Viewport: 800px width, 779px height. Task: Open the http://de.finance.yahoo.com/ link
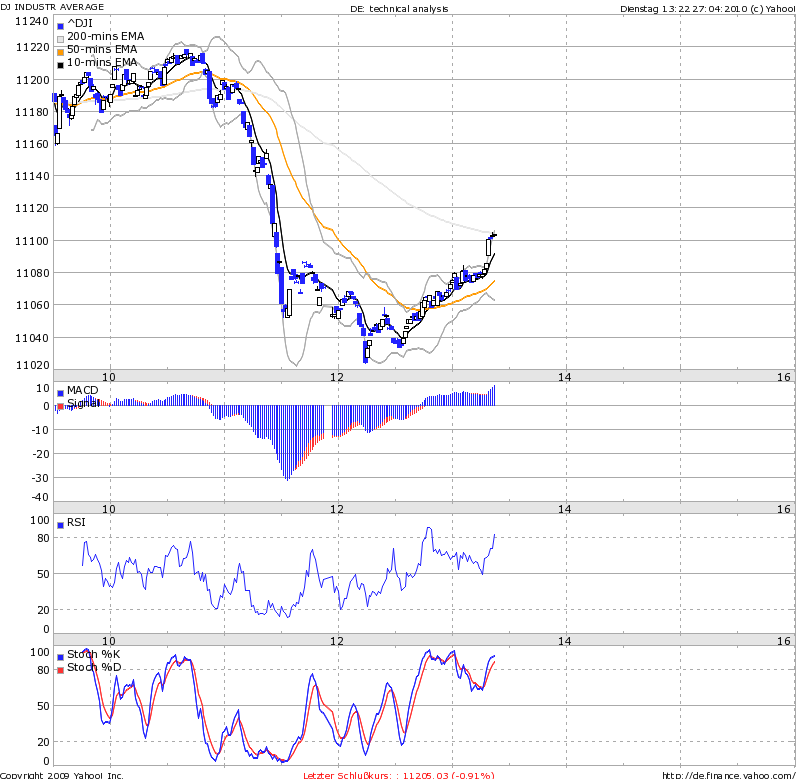tap(731, 775)
